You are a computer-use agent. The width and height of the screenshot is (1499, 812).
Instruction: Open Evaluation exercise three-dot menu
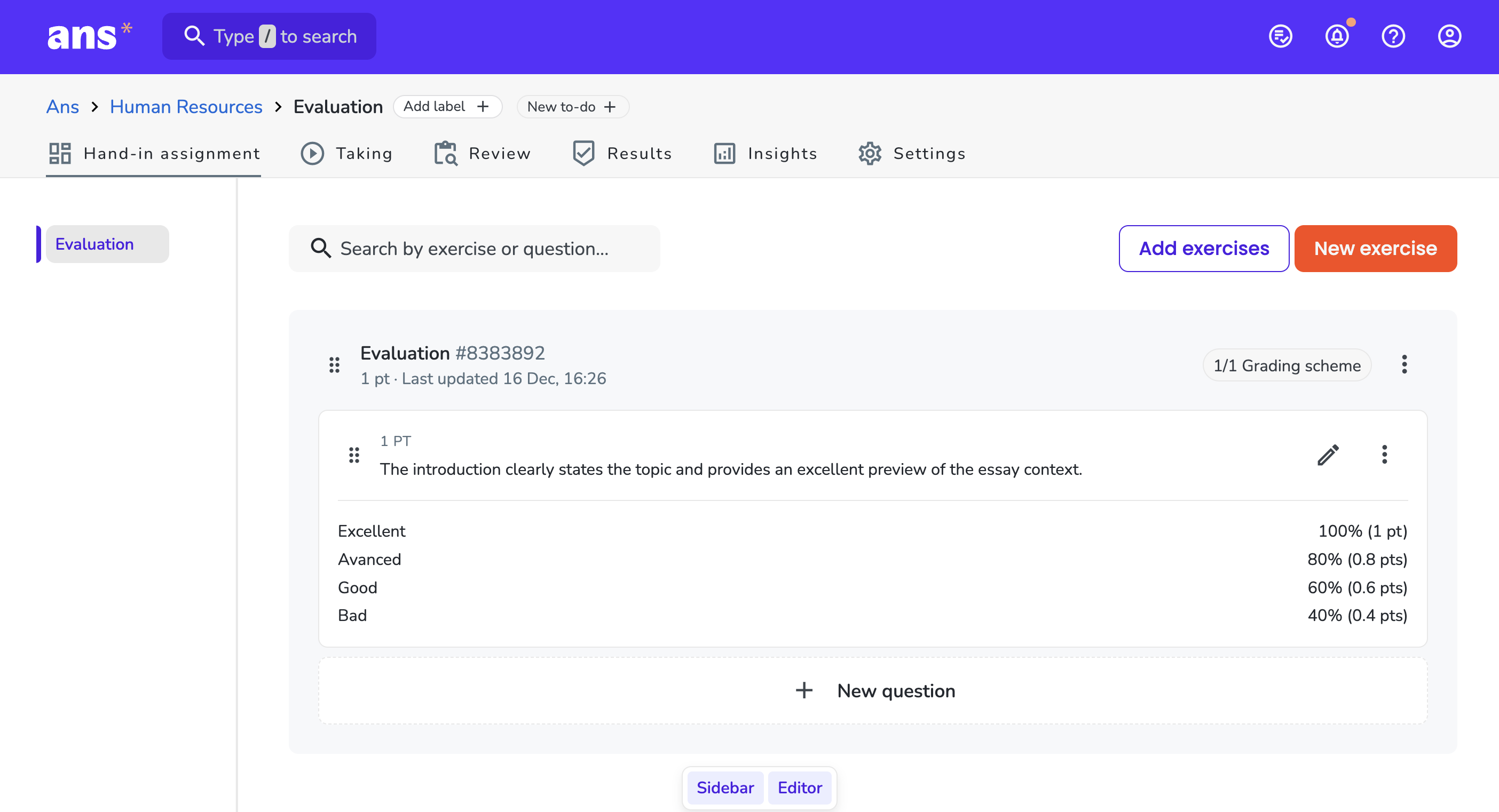coord(1403,365)
